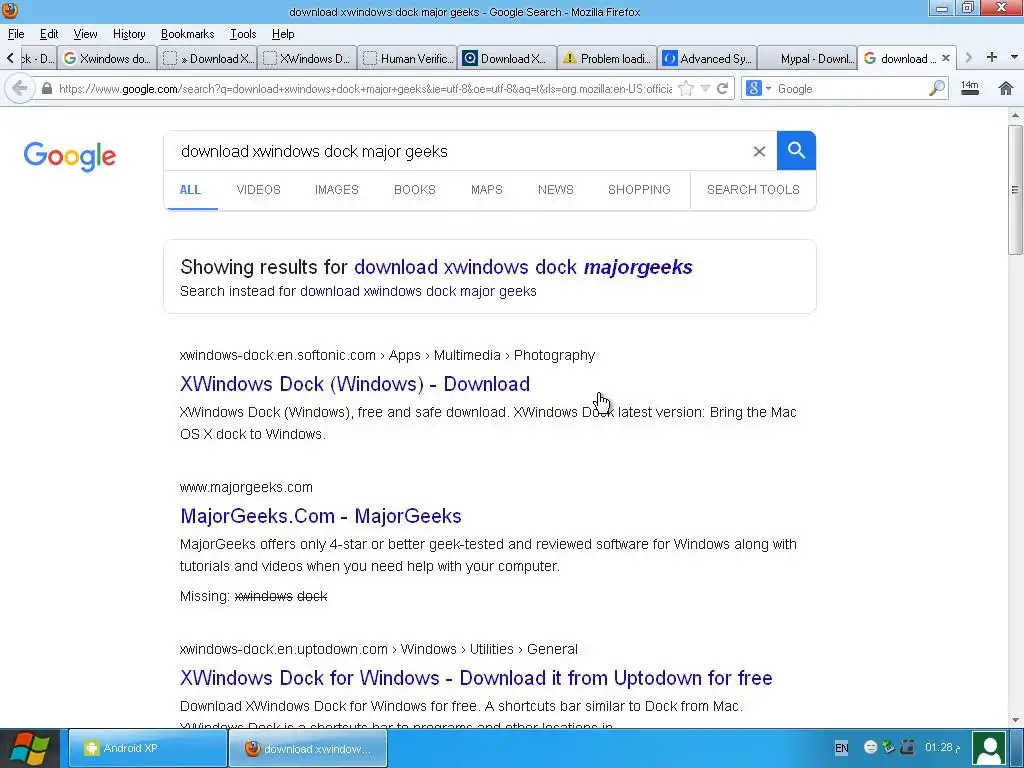Screen dimensions: 1024x768
Task: Switch to the Xwindows do... tab
Action: click(x=107, y=58)
